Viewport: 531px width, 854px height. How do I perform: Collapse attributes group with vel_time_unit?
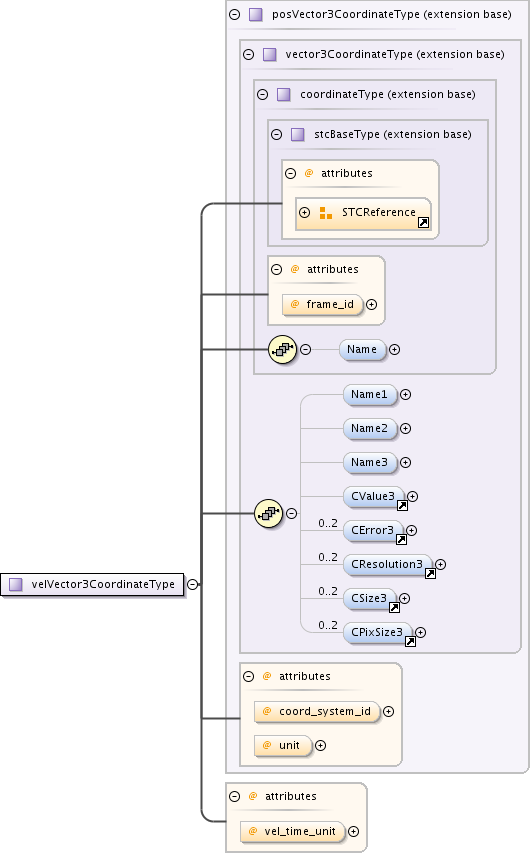[235, 796]
